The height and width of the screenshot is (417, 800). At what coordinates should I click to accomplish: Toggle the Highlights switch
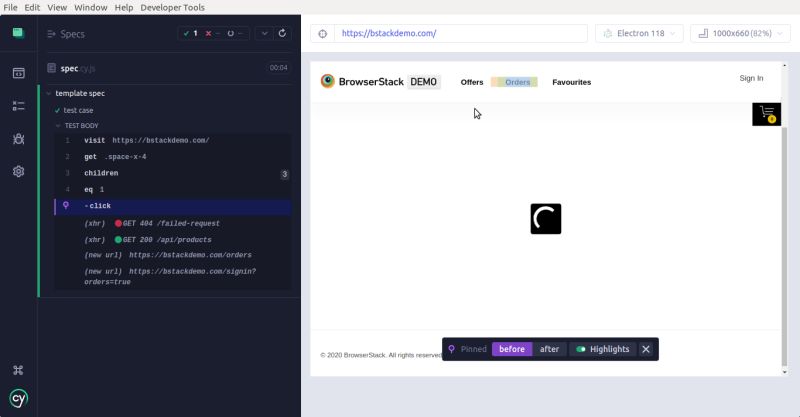pyautogui.click(x=581, y=349)
